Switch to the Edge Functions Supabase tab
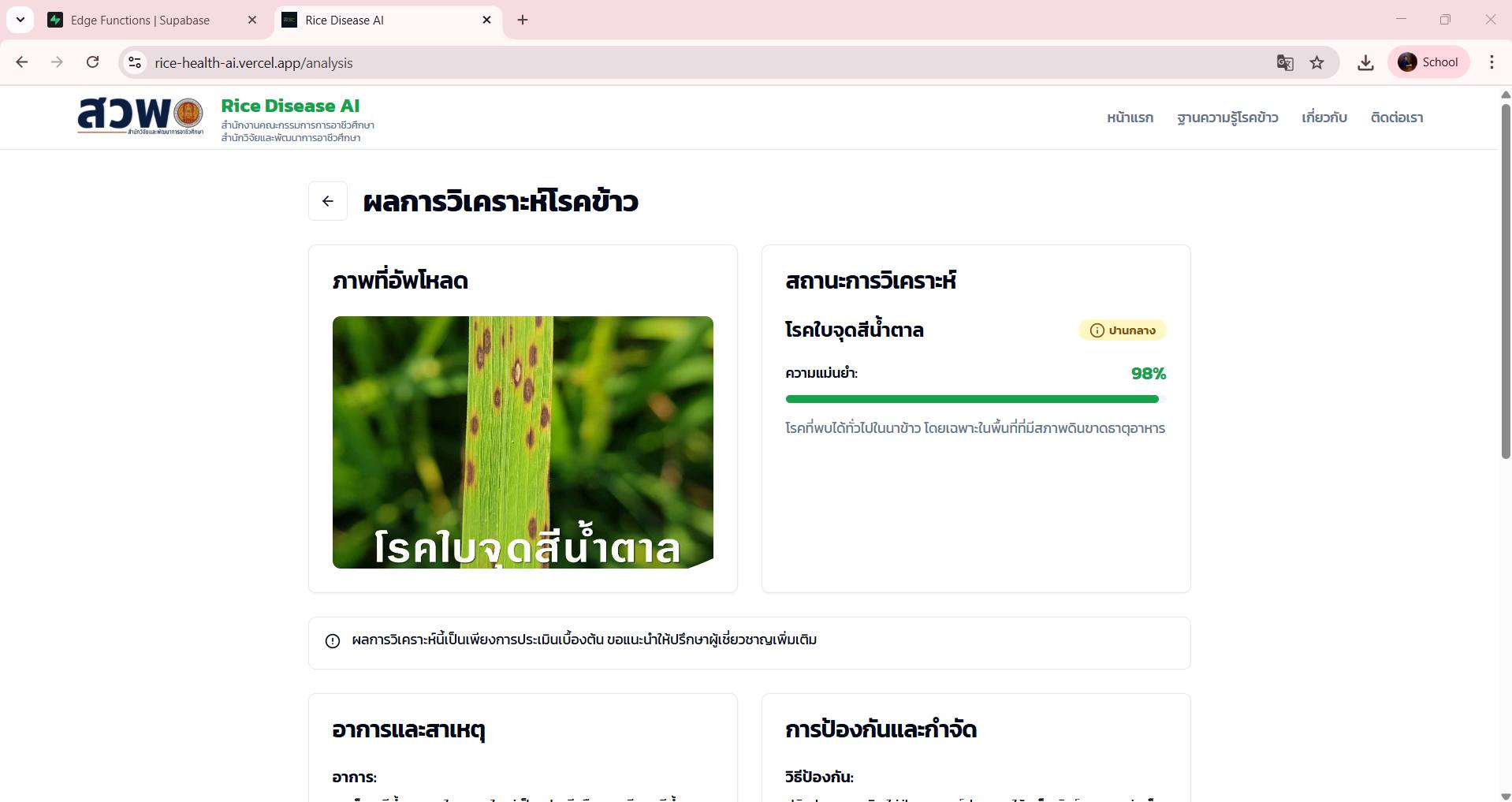The image size is (1512, 802). click(x=140, y=21)
